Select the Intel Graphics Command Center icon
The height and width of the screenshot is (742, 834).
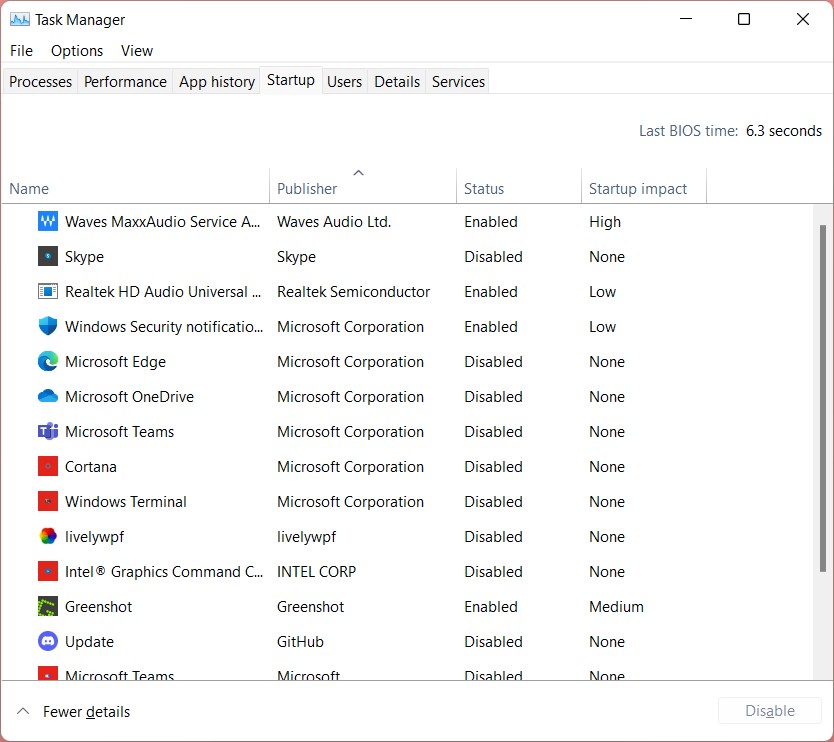48,571
